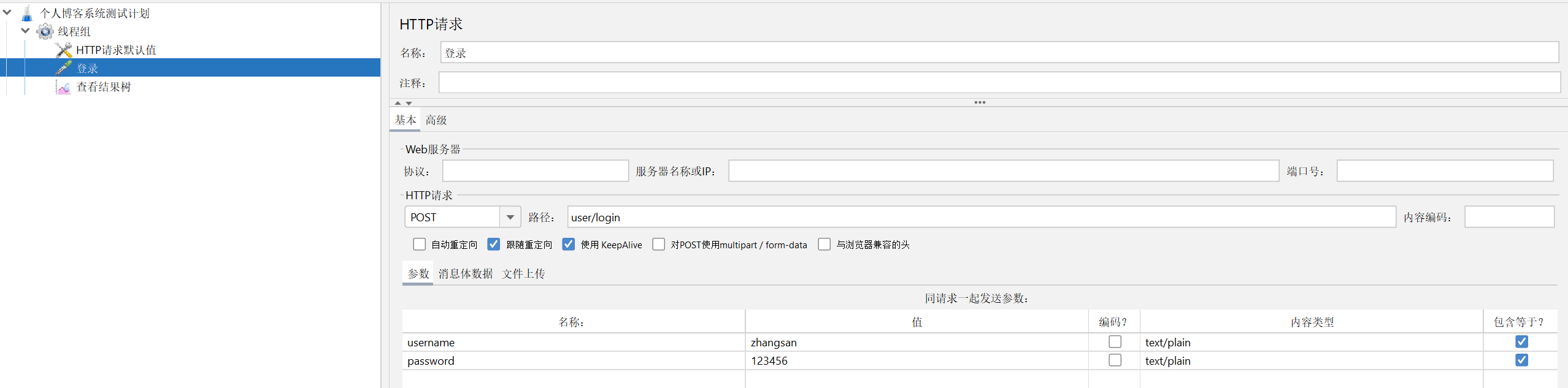
Task: Switch to the 基本 tab
Action: (x=405, y=120)
